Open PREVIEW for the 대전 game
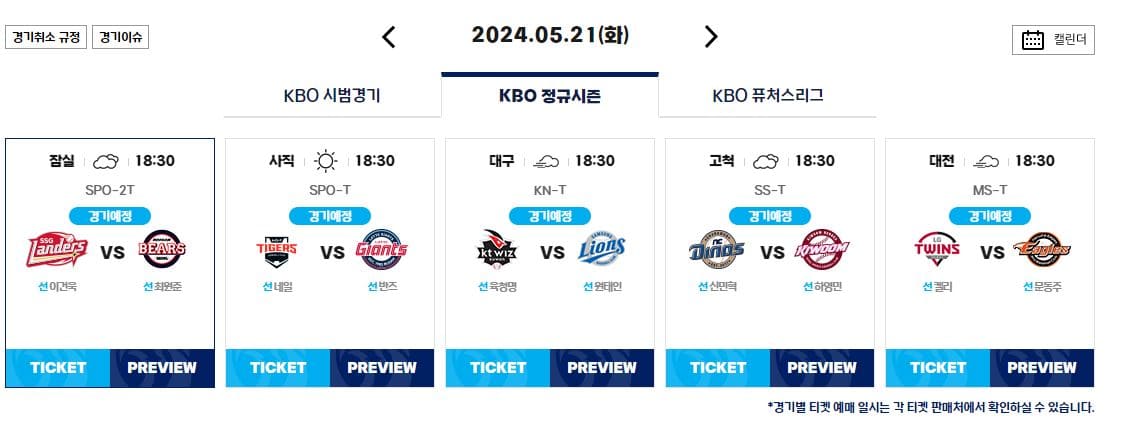Screen dimensions: 1129x435 click(x=1042, y=368)
